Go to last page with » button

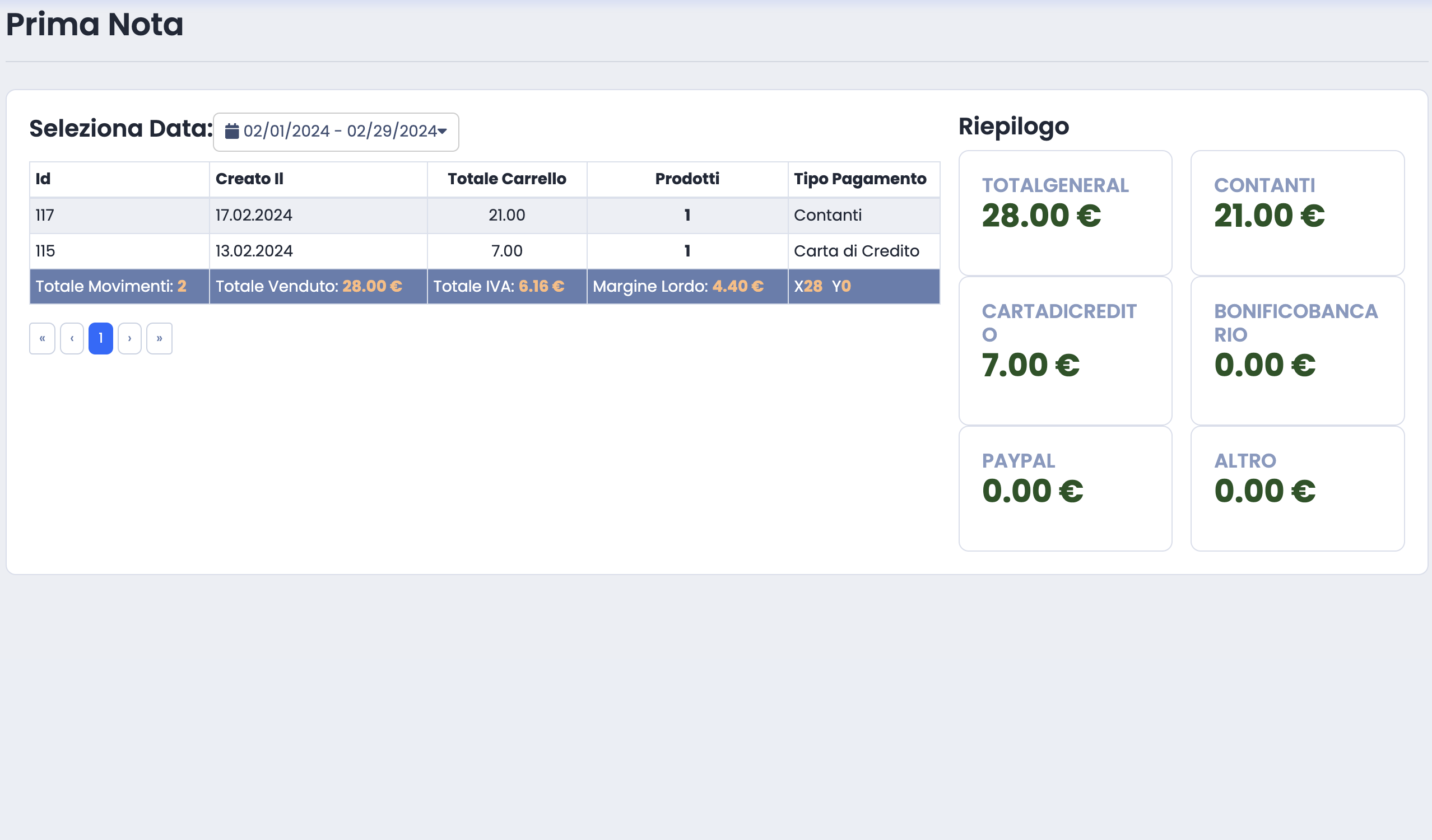(x=159, y=338)
